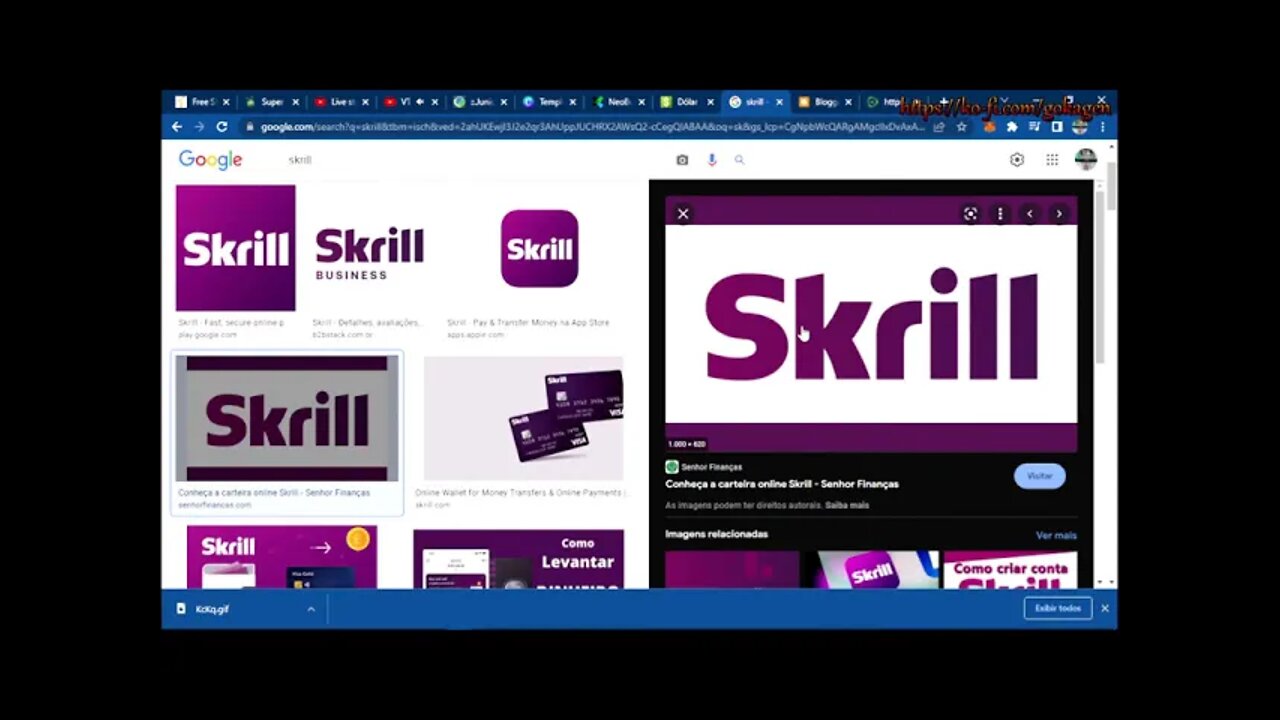Screen dimensions: 1280x720
Task: Close the downloads bar
Action: (1105, 608)
